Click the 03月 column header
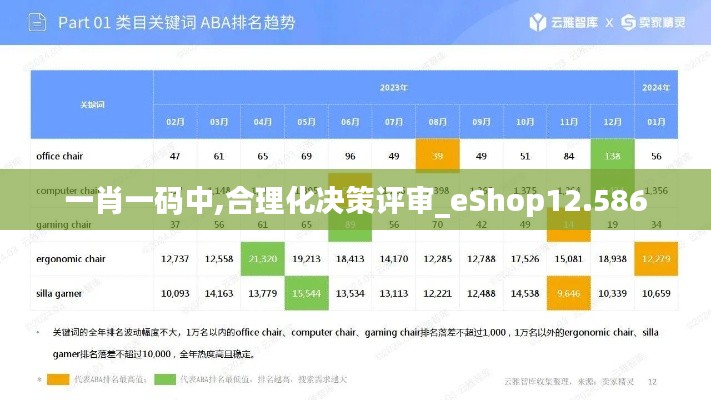Screen dimensions: 711x400 click(219, 122)
